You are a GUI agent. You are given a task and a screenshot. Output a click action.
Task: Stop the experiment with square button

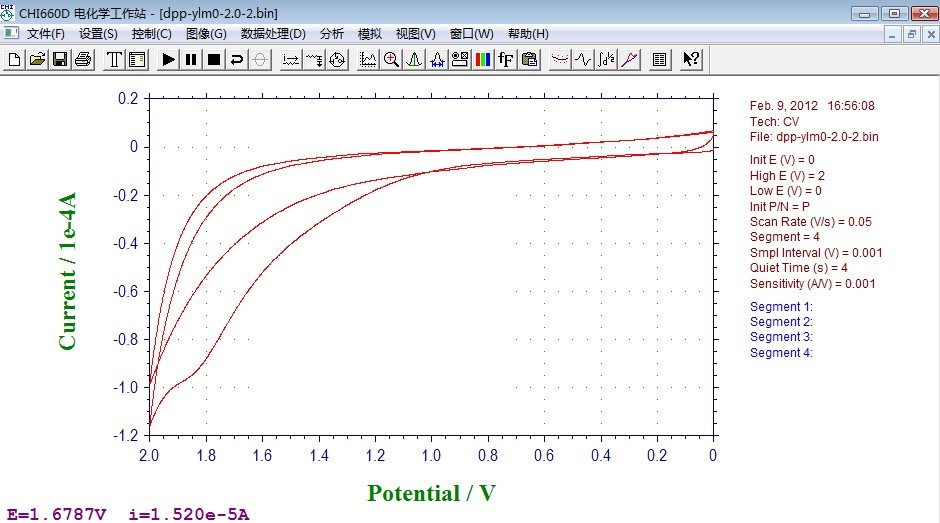click(x=213, y=59)
